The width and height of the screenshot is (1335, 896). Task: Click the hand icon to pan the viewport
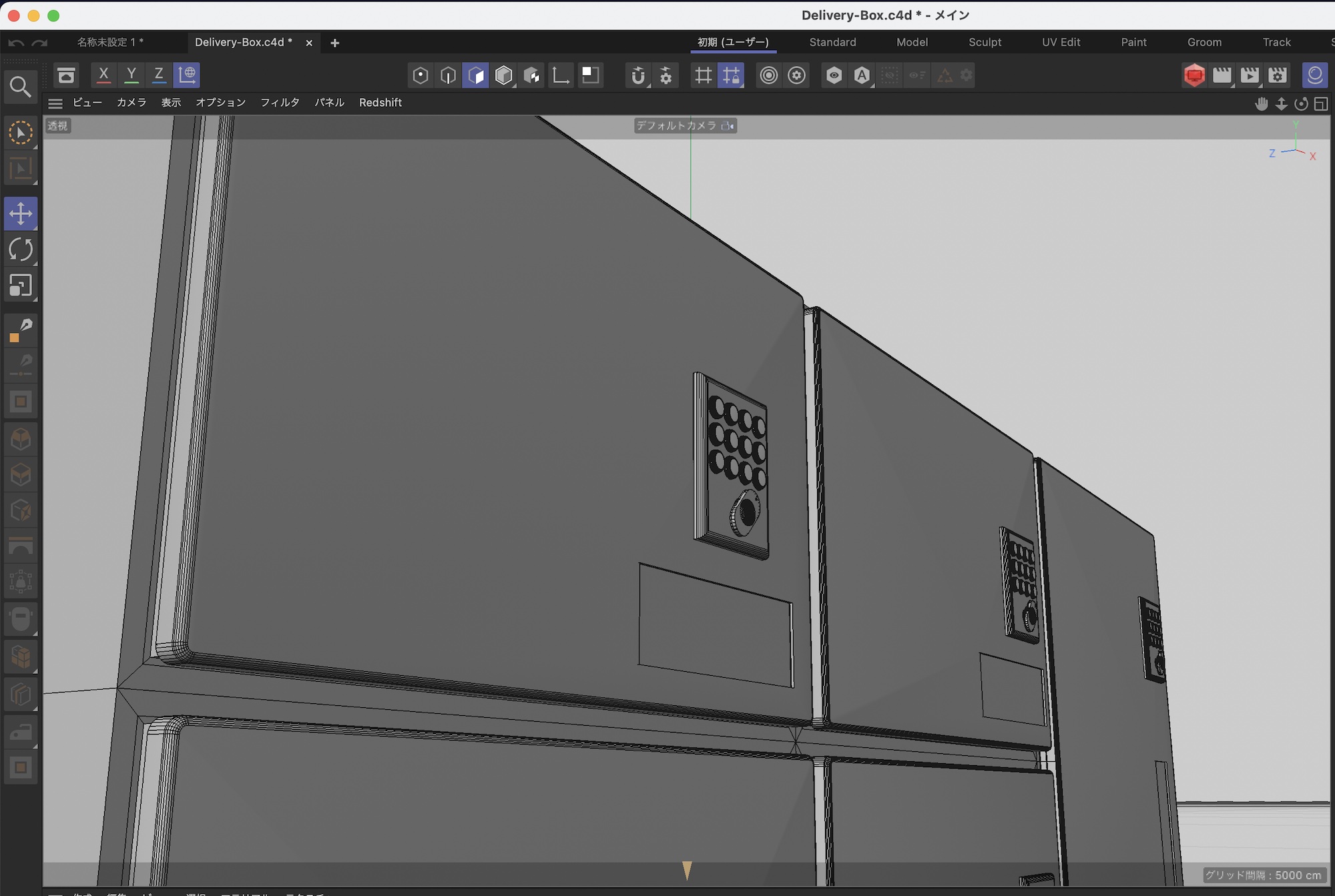pyautogui.click(x=1262, y=104)
